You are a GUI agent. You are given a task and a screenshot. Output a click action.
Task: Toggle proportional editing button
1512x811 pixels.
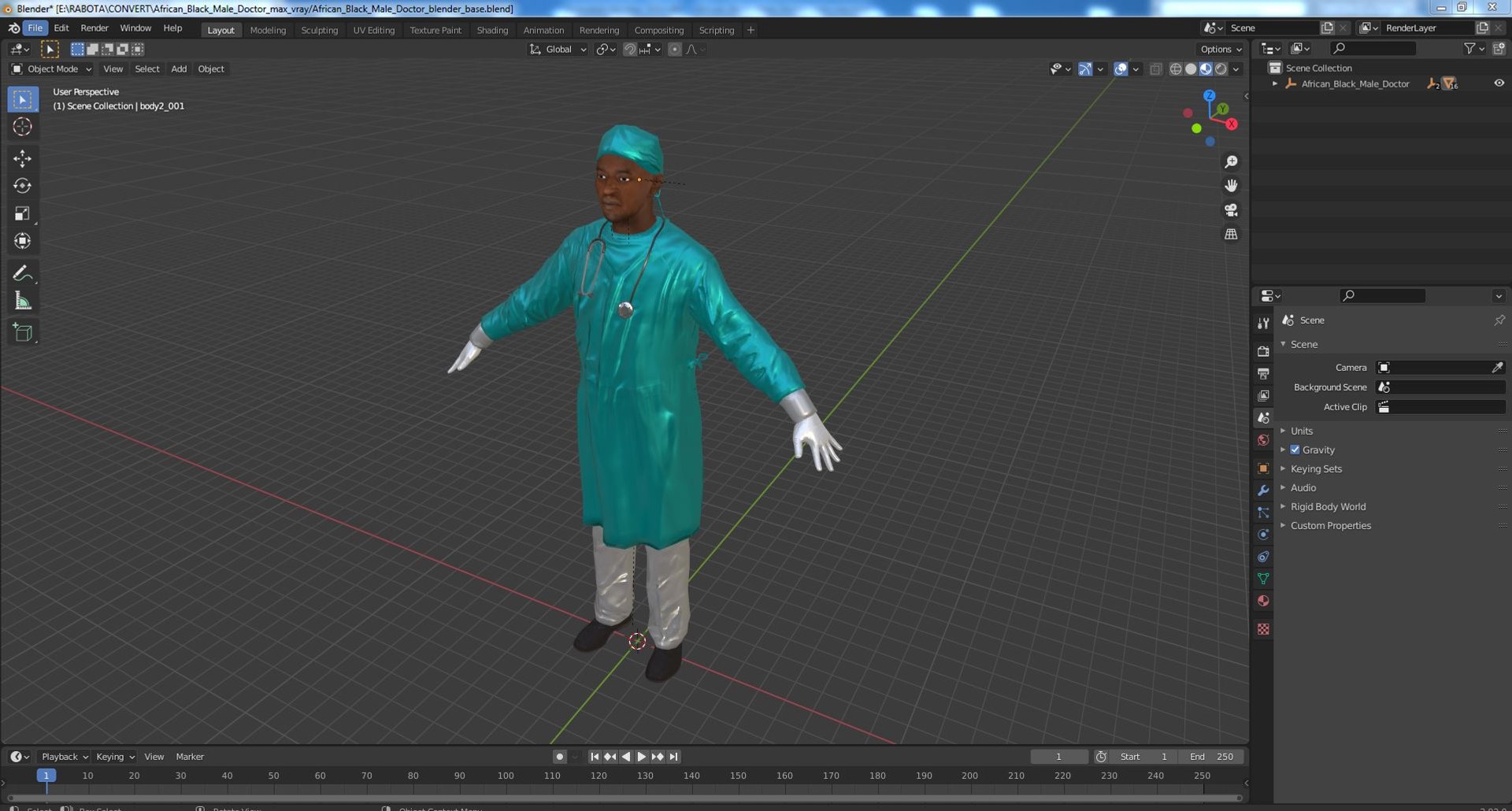pos(674,50)
